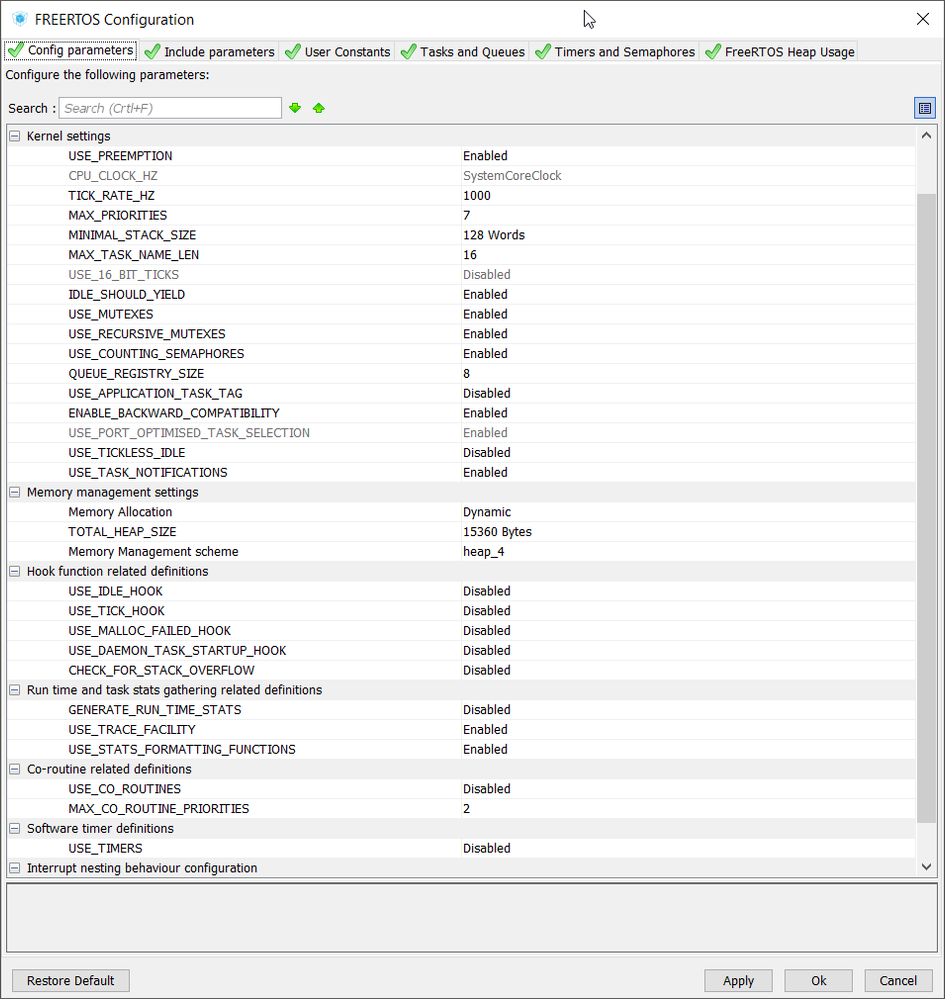
Task: Select the MAX_PRIORITIES parameter label
Action: 117,215
